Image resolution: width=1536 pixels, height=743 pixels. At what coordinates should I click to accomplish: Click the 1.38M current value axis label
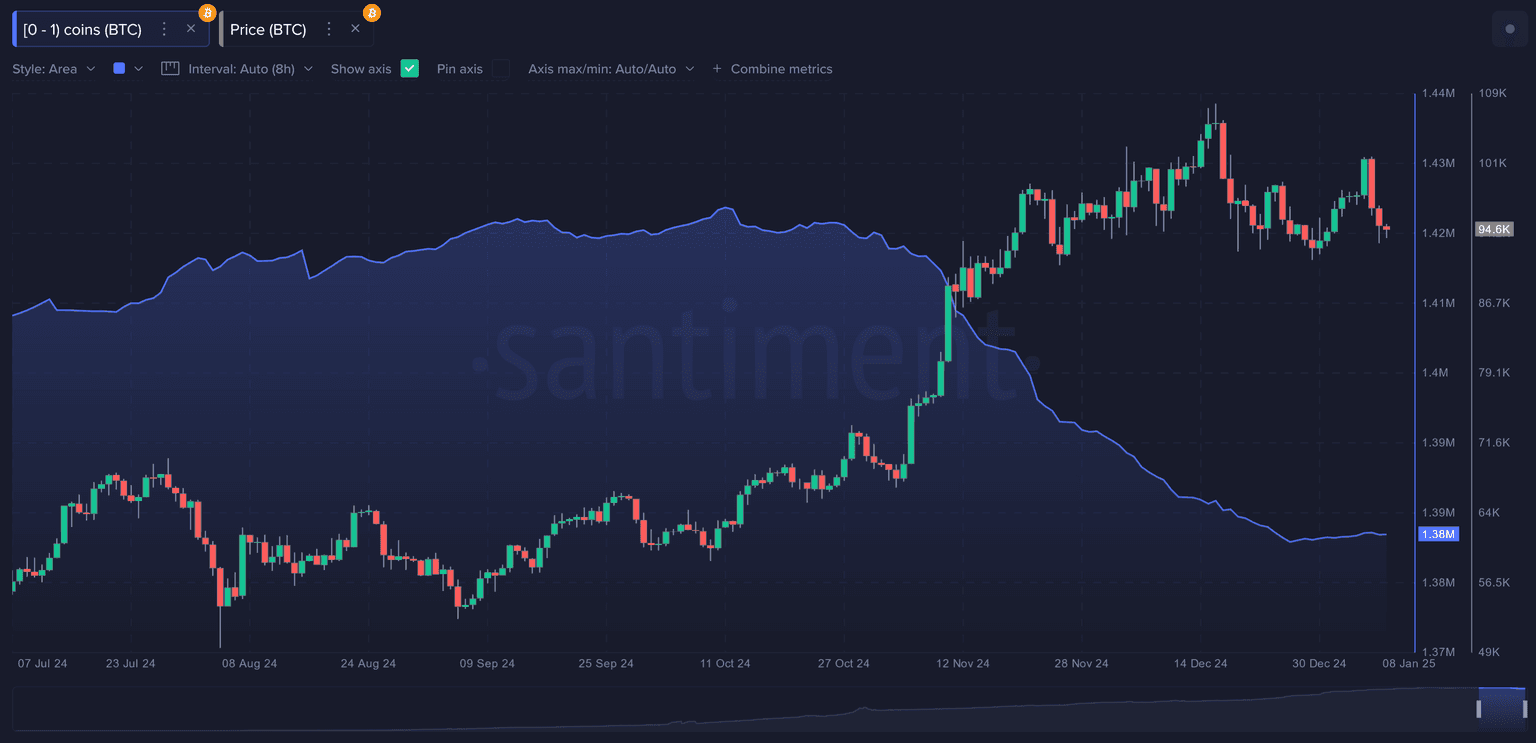point(1438,534)
